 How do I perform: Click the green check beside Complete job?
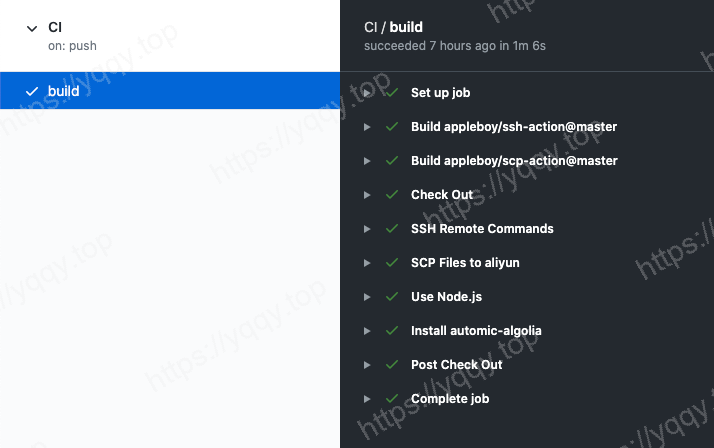(392, 399)
